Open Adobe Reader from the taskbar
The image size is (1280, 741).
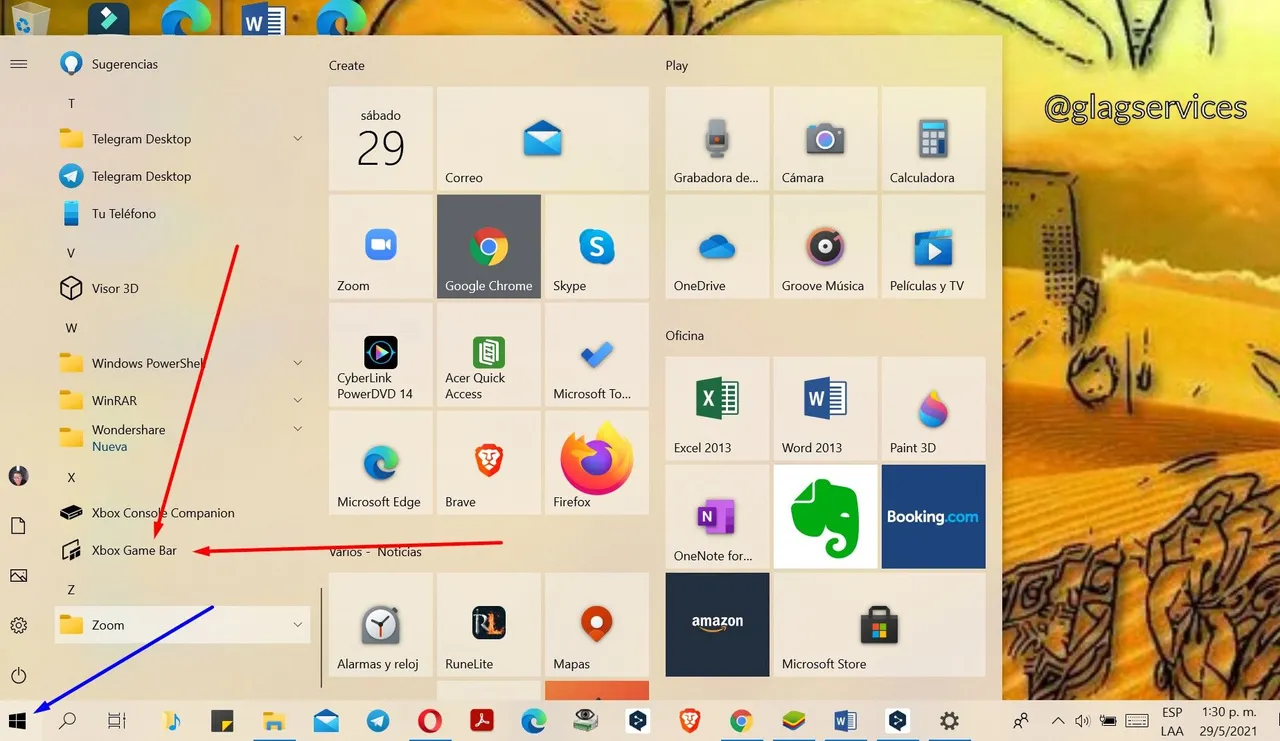point(482,720)
